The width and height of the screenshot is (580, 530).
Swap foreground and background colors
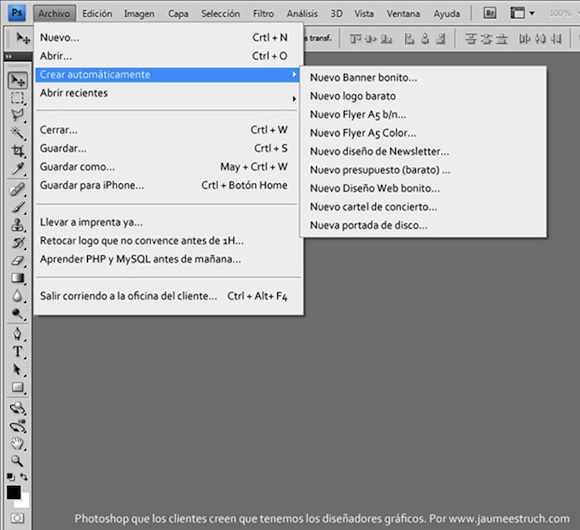[x=24, y=477]
